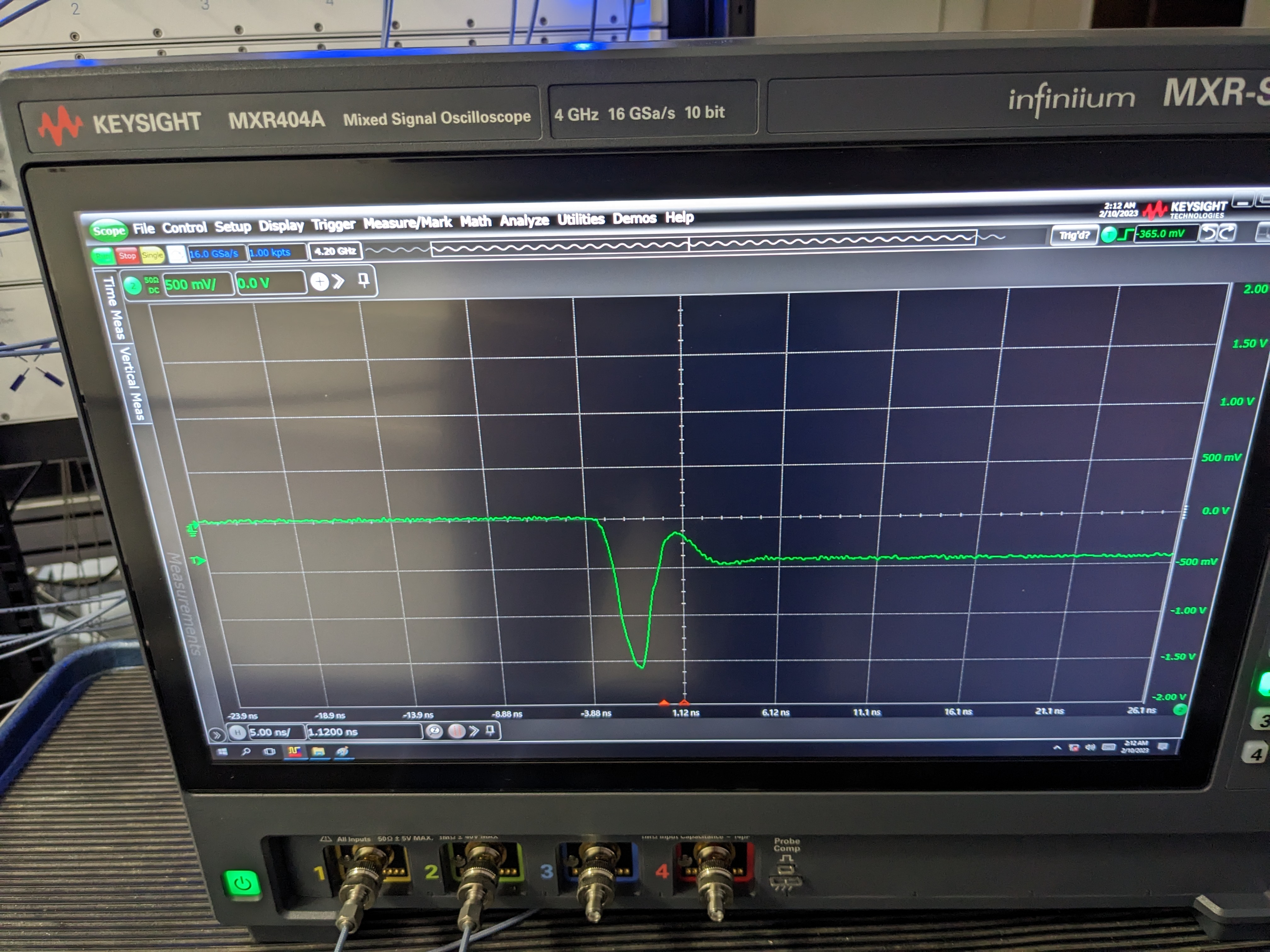Click the yellow Single acquisition button
The height and width of the screenshot is (952, 1270).
coord(152,255)
